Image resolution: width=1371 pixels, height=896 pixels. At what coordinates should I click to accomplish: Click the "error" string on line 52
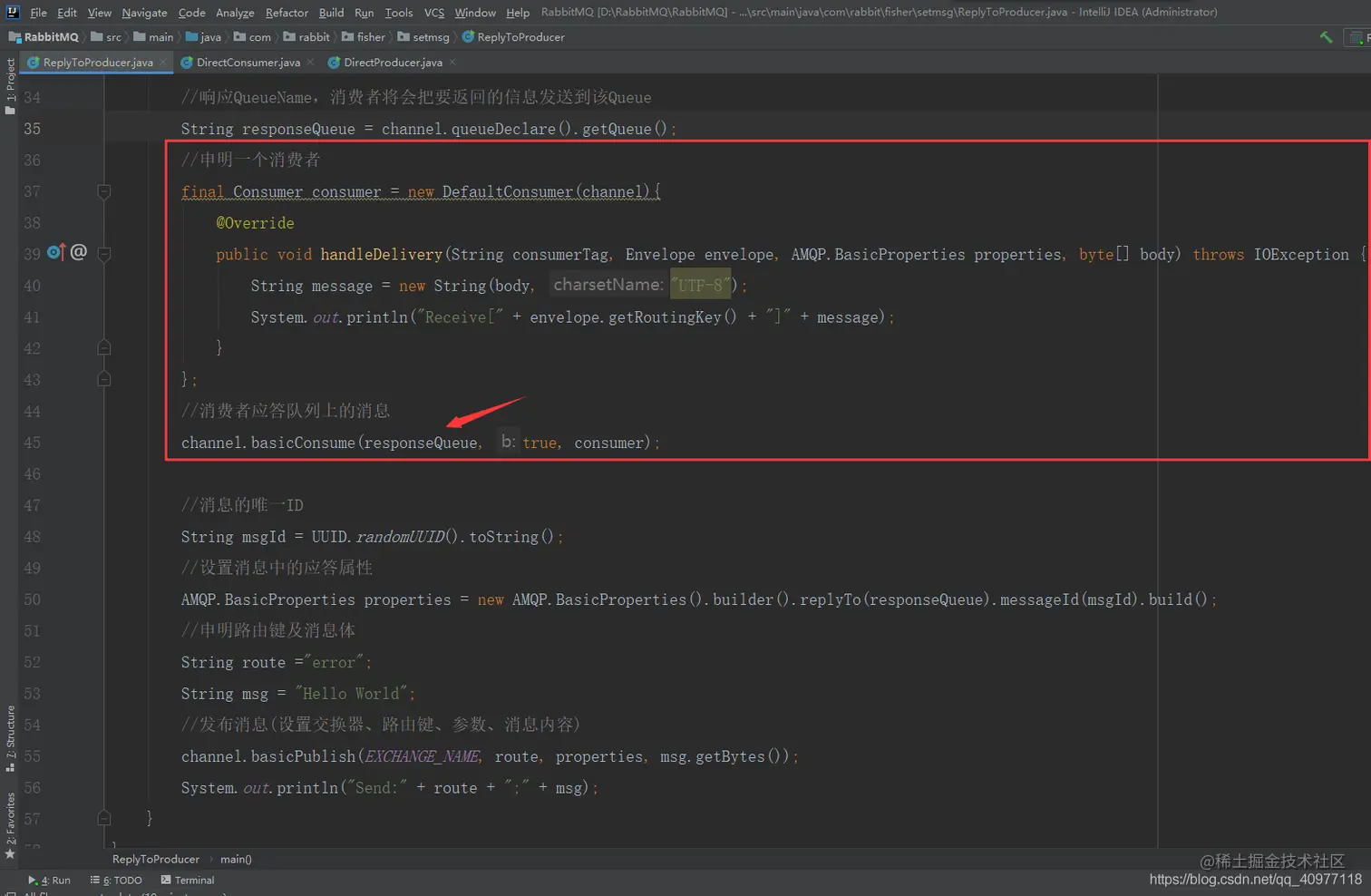point(334,662)
